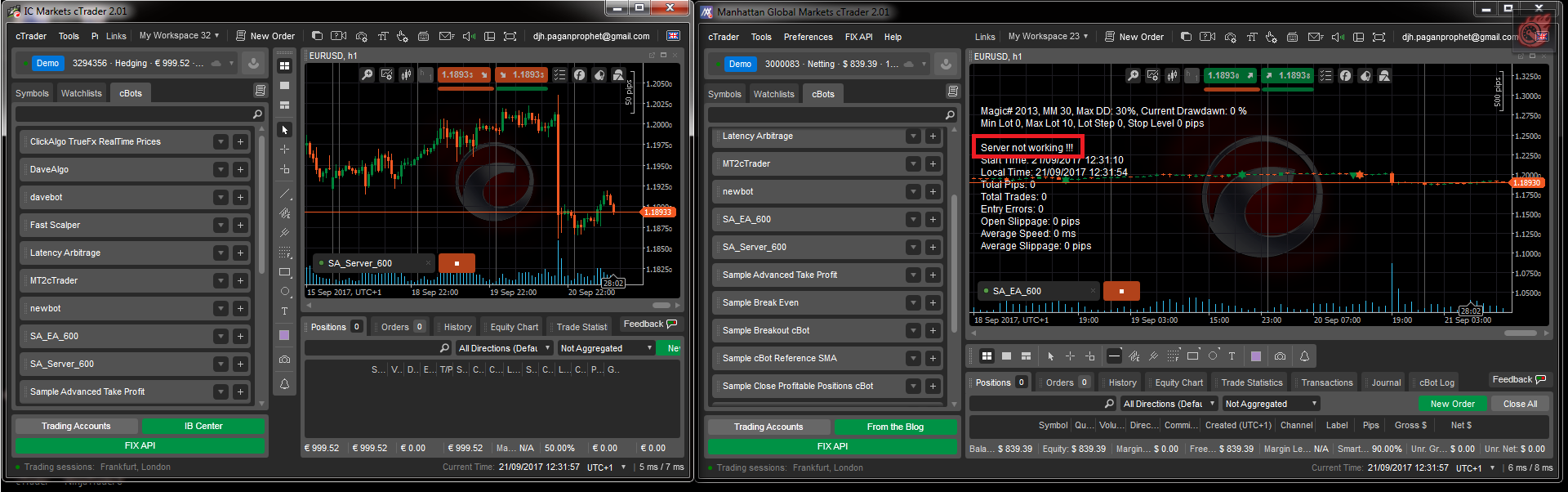Screen dimensions: 1568x492
Task: Open Trading Accounts button in Manhattan
Action: pos(768,427)
